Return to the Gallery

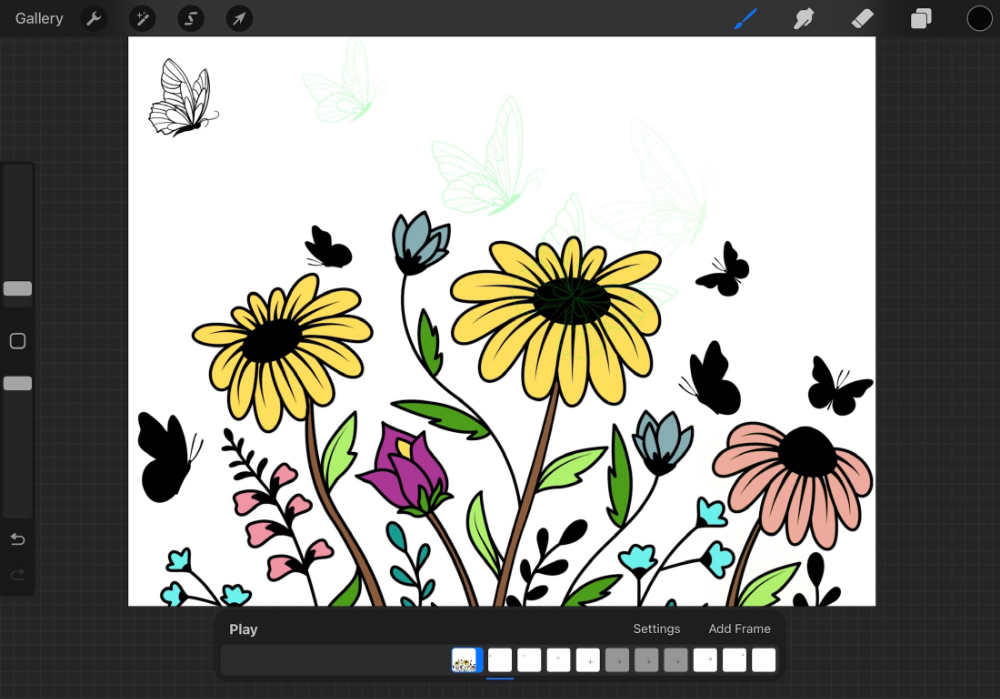tap(38, 18)
